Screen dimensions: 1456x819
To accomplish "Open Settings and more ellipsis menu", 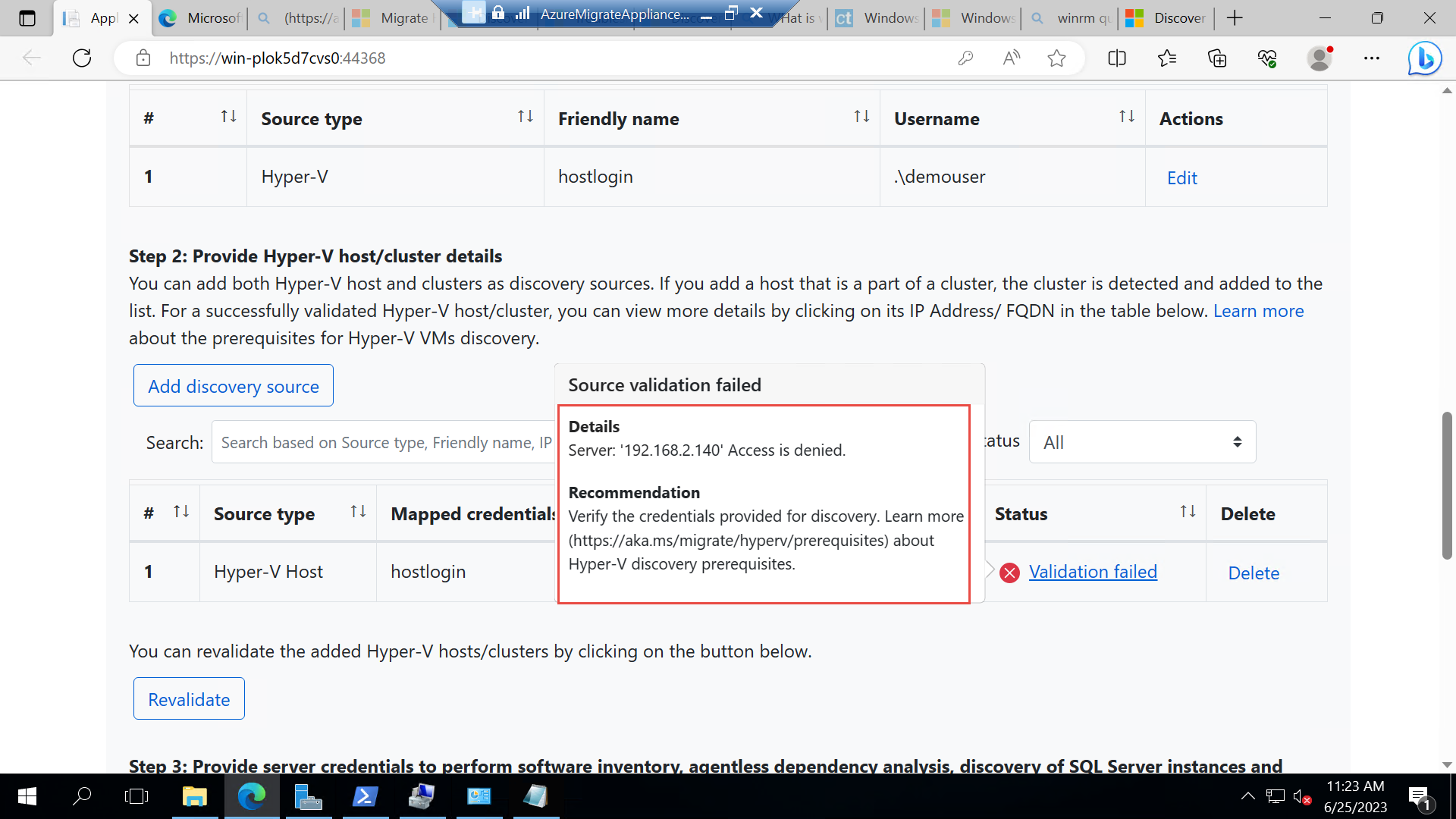I will [1372, 58].
